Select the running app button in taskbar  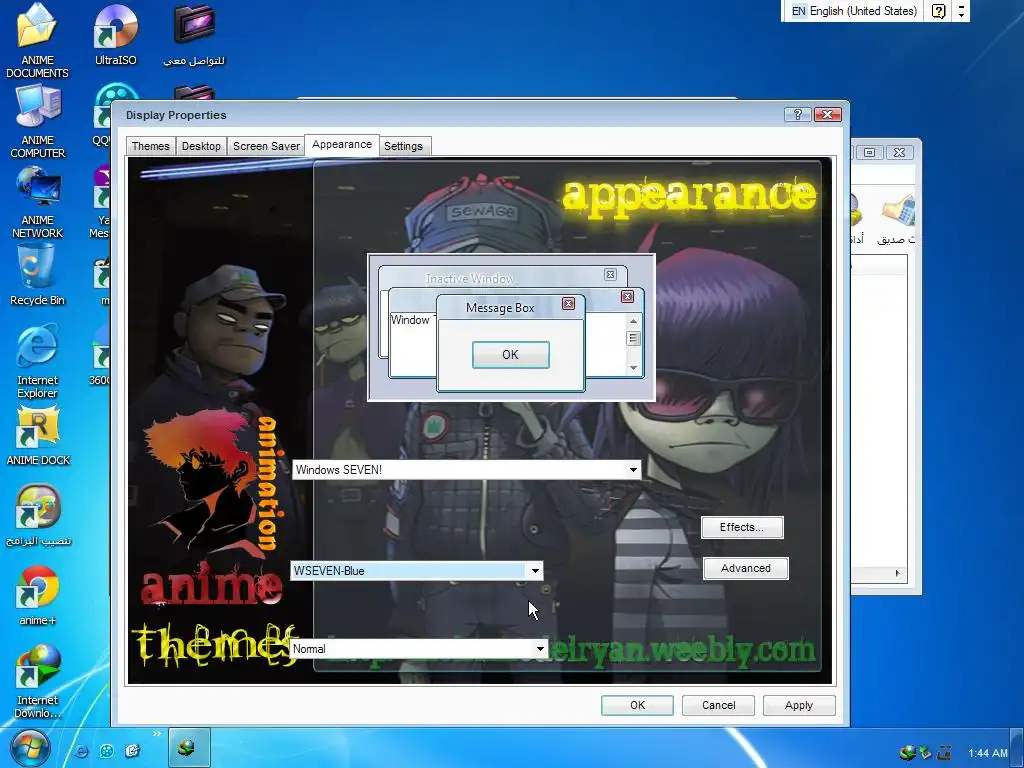point(189,748)
